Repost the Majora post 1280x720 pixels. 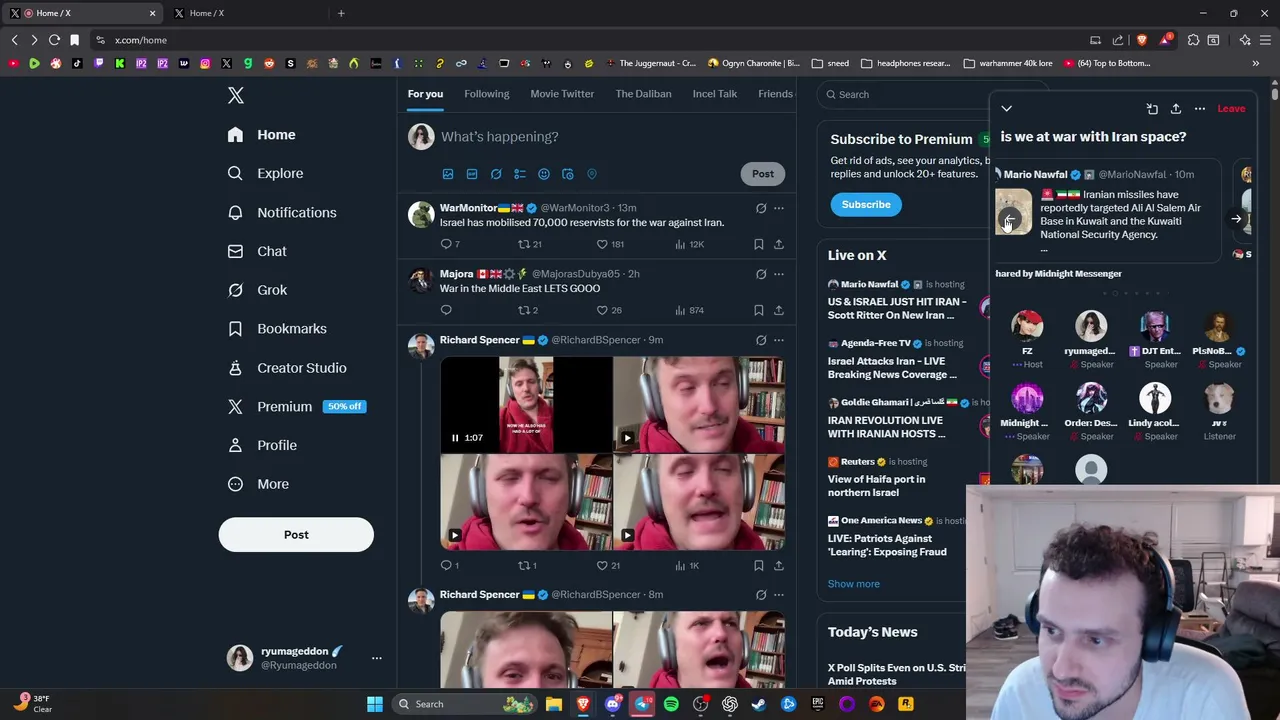coord(524,310)
